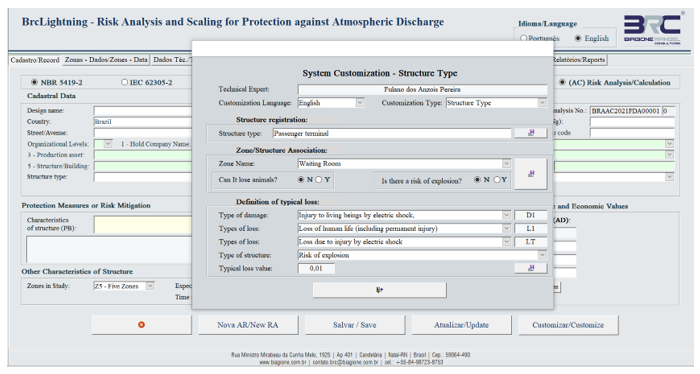This screenshot has height=374, width=700.
Task: Click the Typical loss value field
Action: [x=316, y=268]
